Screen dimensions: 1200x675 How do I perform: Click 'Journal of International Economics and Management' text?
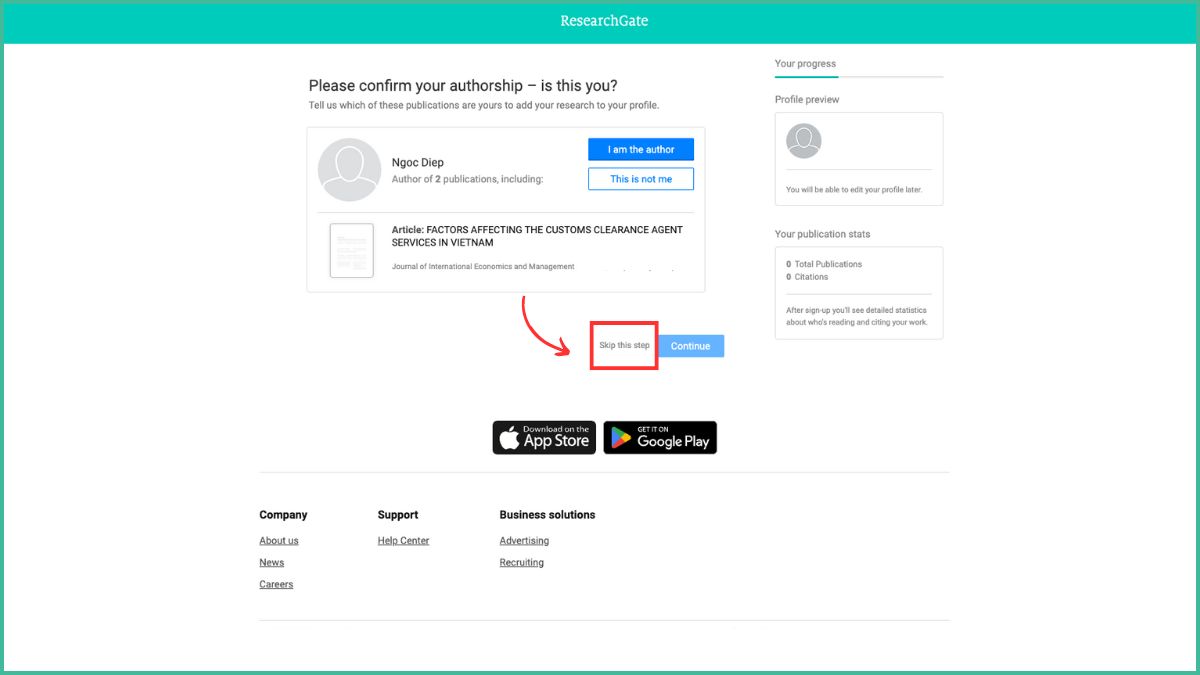483,267
